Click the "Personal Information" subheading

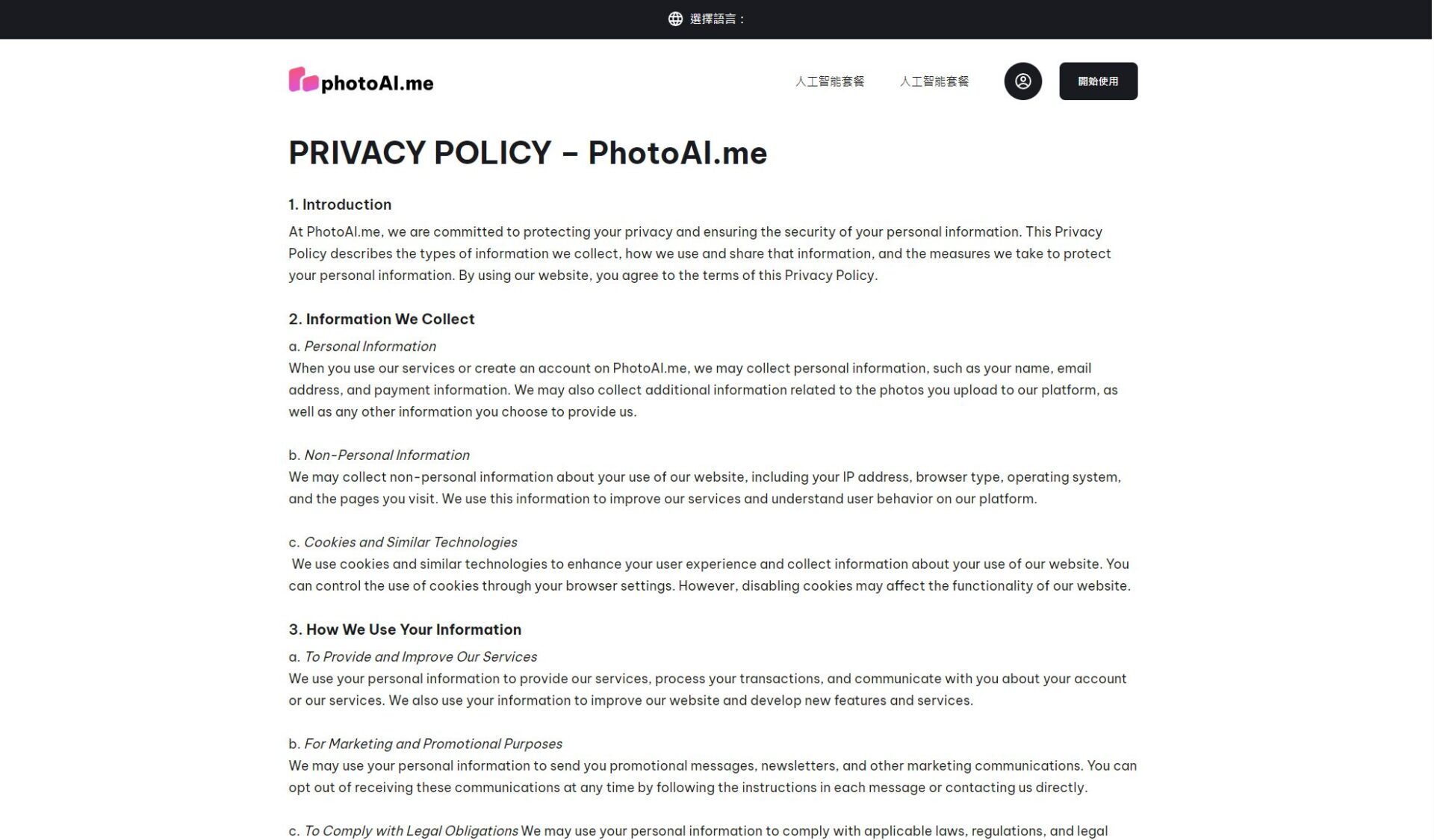coord(370,346)
